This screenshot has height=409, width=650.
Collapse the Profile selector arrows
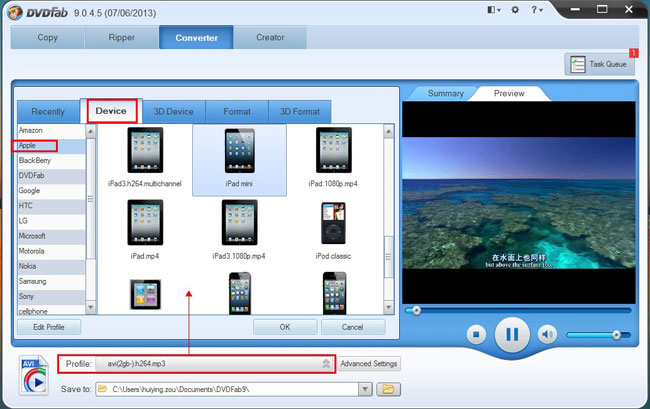[x=326, y=364]
